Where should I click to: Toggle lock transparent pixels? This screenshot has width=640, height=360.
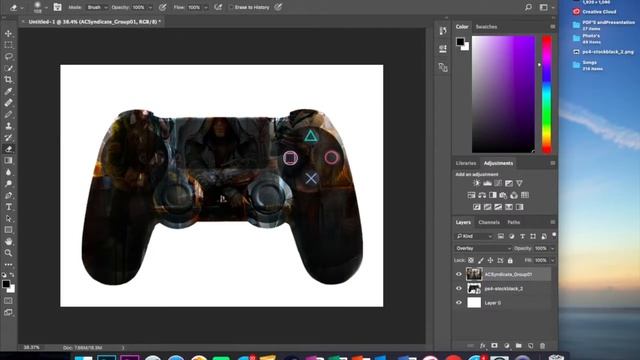[471, 260]
